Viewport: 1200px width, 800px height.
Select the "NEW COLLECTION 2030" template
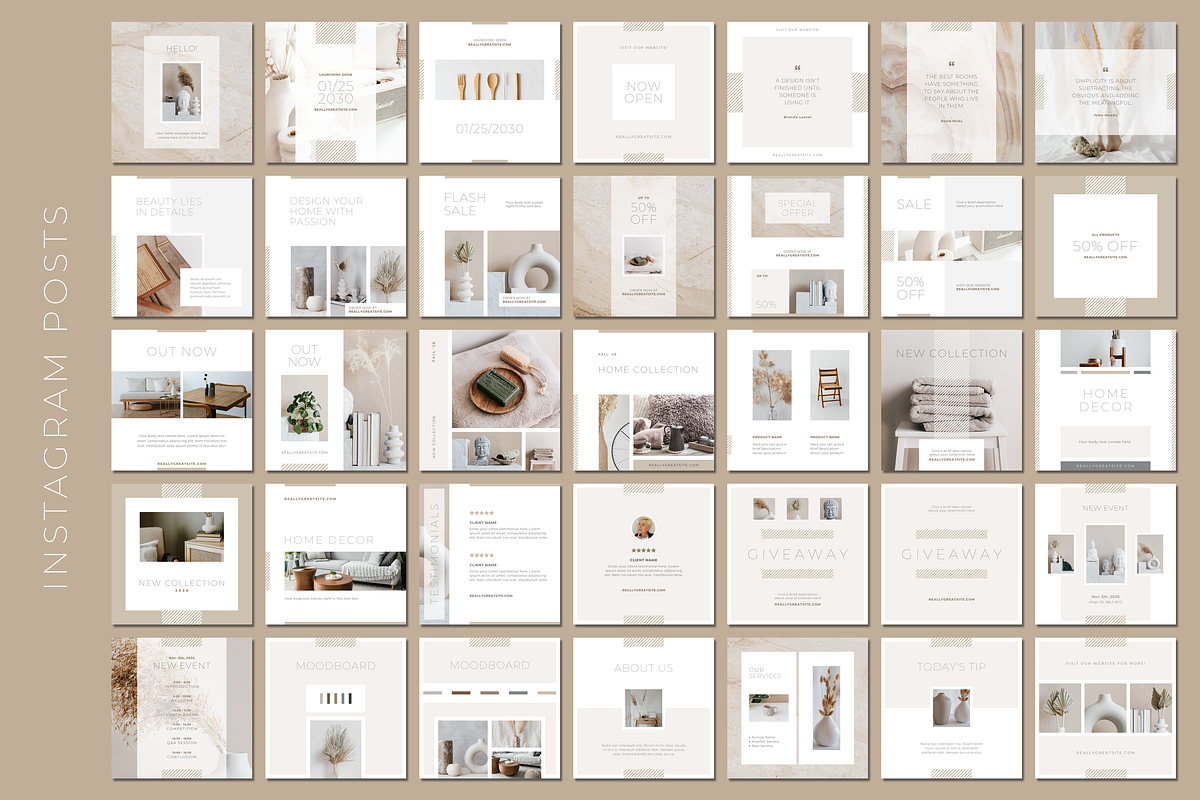[x=182, y=554]
